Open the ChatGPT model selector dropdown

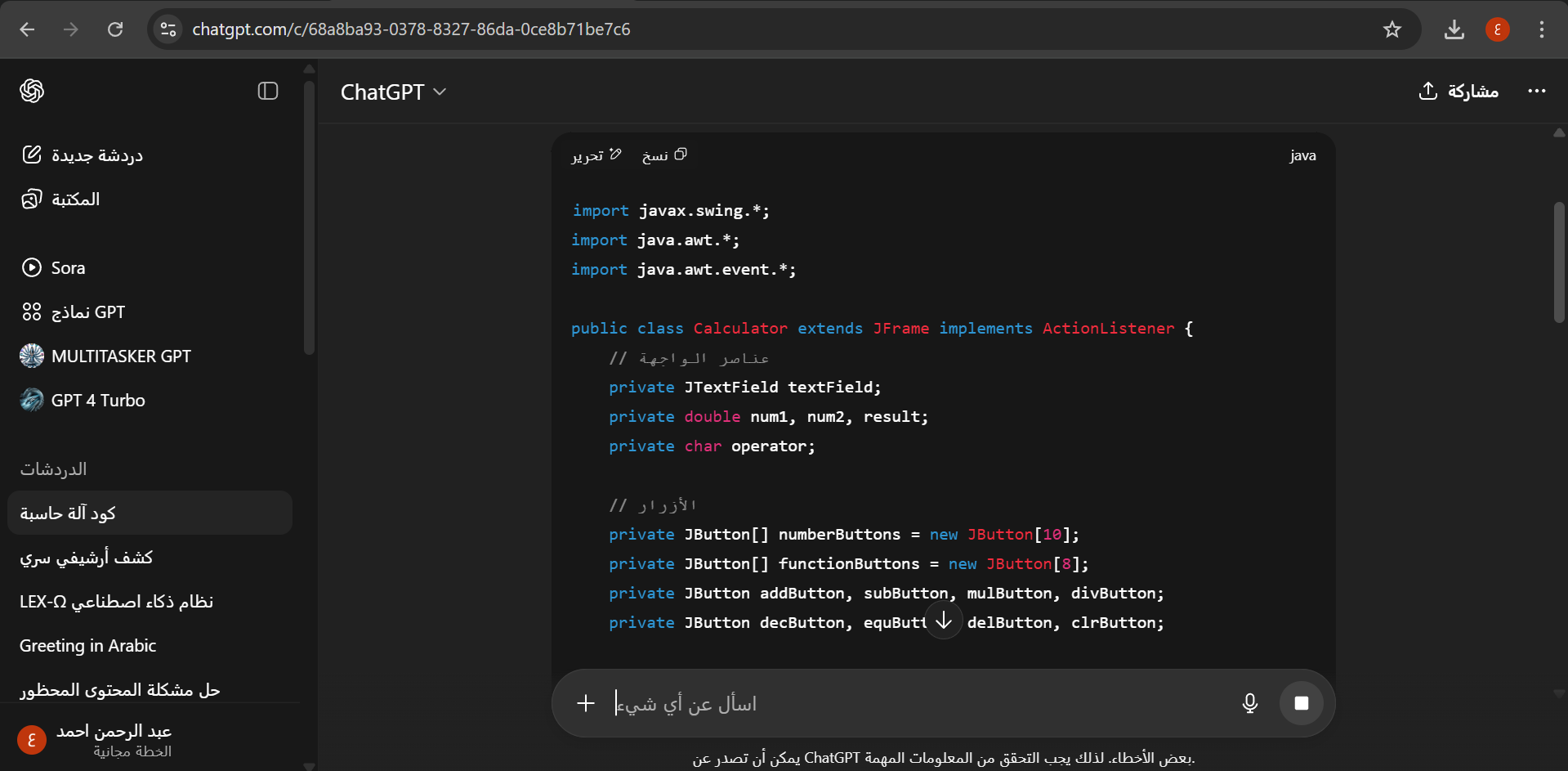click(393, 92)
